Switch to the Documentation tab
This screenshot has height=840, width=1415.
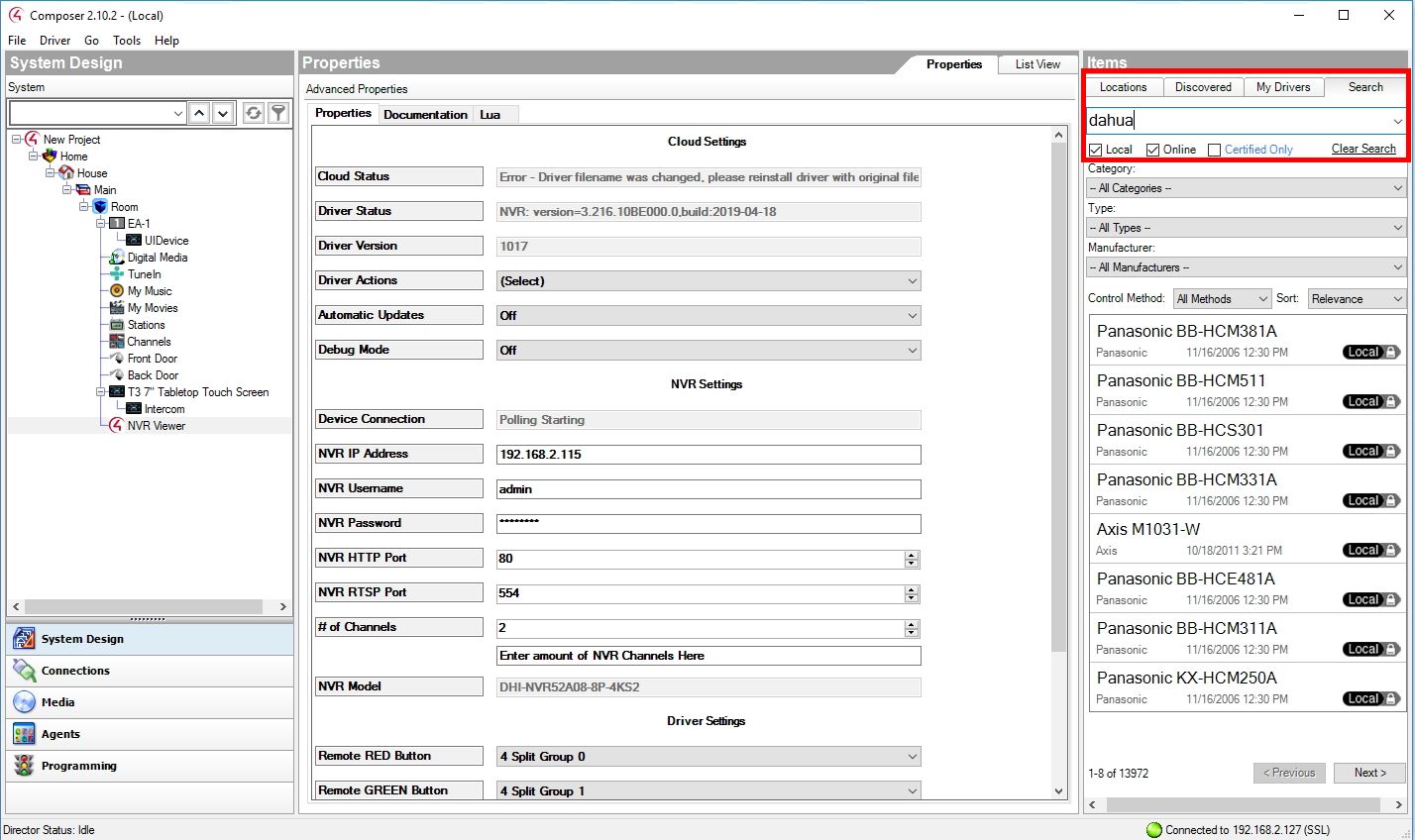[x=425, y=115]
